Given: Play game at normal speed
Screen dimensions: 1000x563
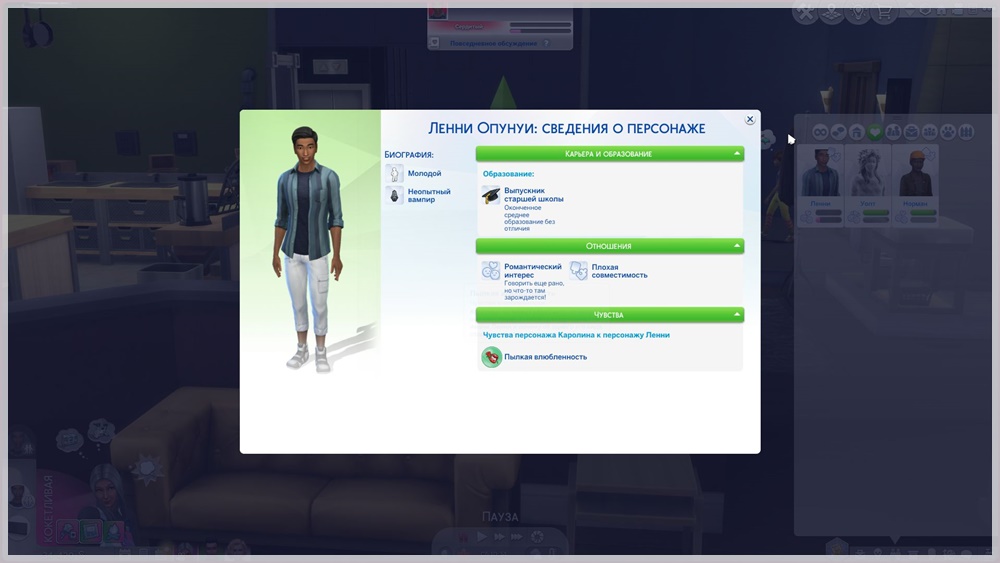Looking at the screenshot, I should (482, 537).
